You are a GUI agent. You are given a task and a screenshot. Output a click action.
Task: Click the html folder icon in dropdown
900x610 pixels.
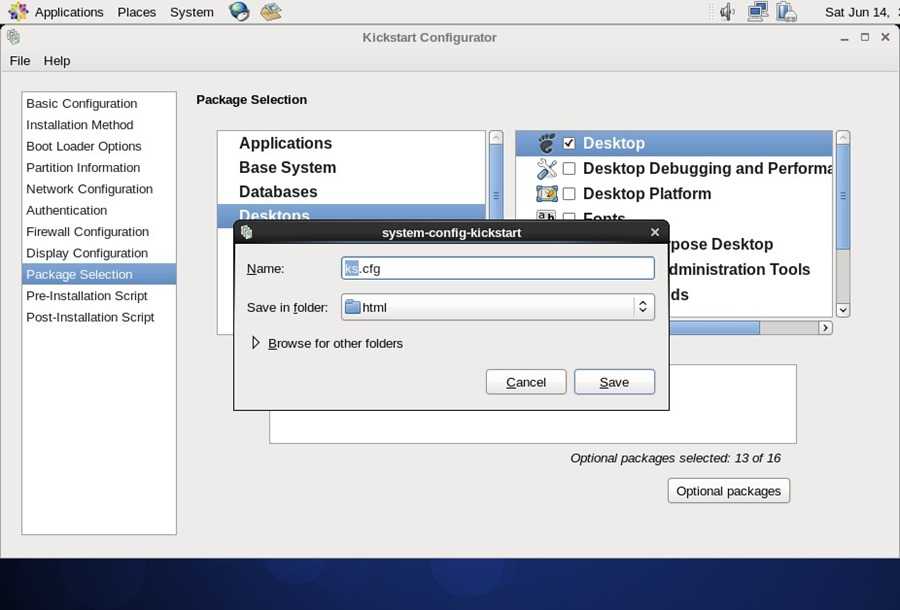click(352, 307)
